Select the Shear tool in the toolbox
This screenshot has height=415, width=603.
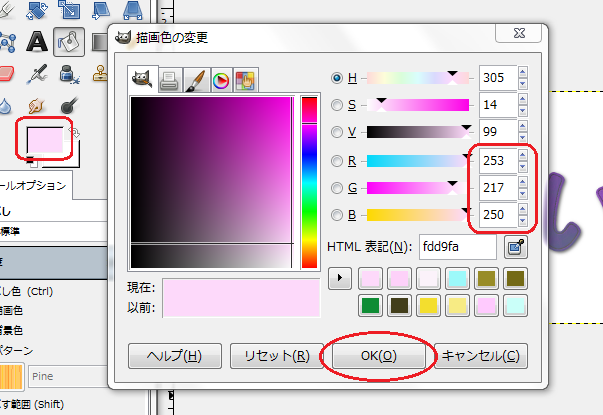tap(101, 10)
